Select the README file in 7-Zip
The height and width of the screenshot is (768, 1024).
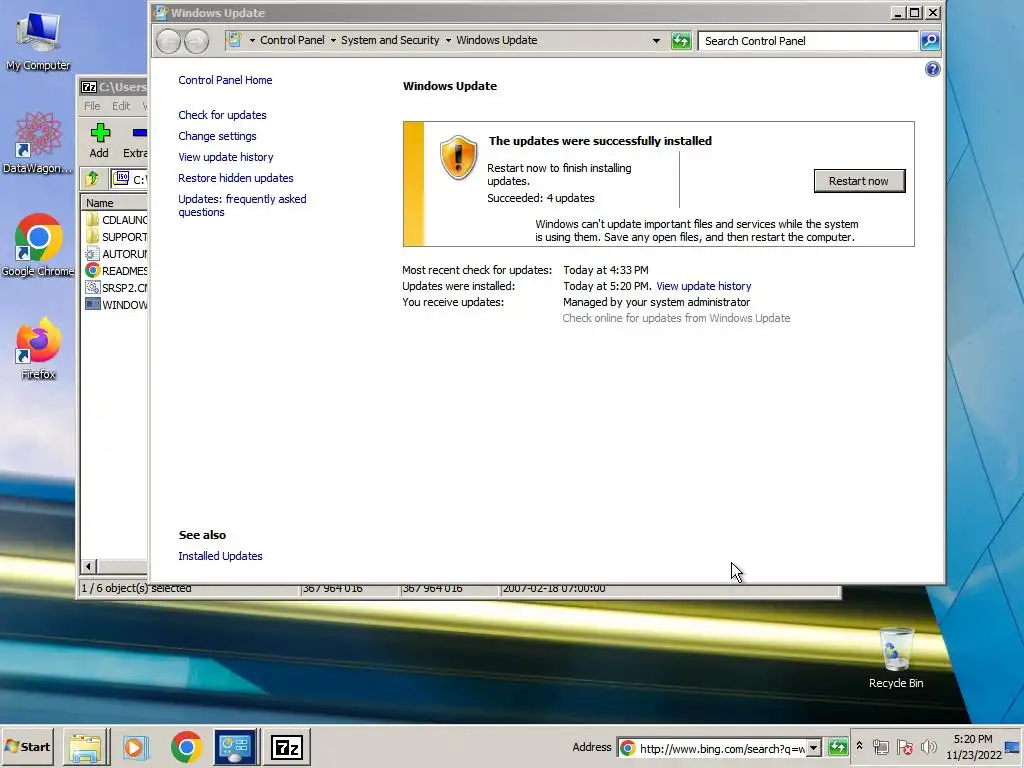pos(116,270)
